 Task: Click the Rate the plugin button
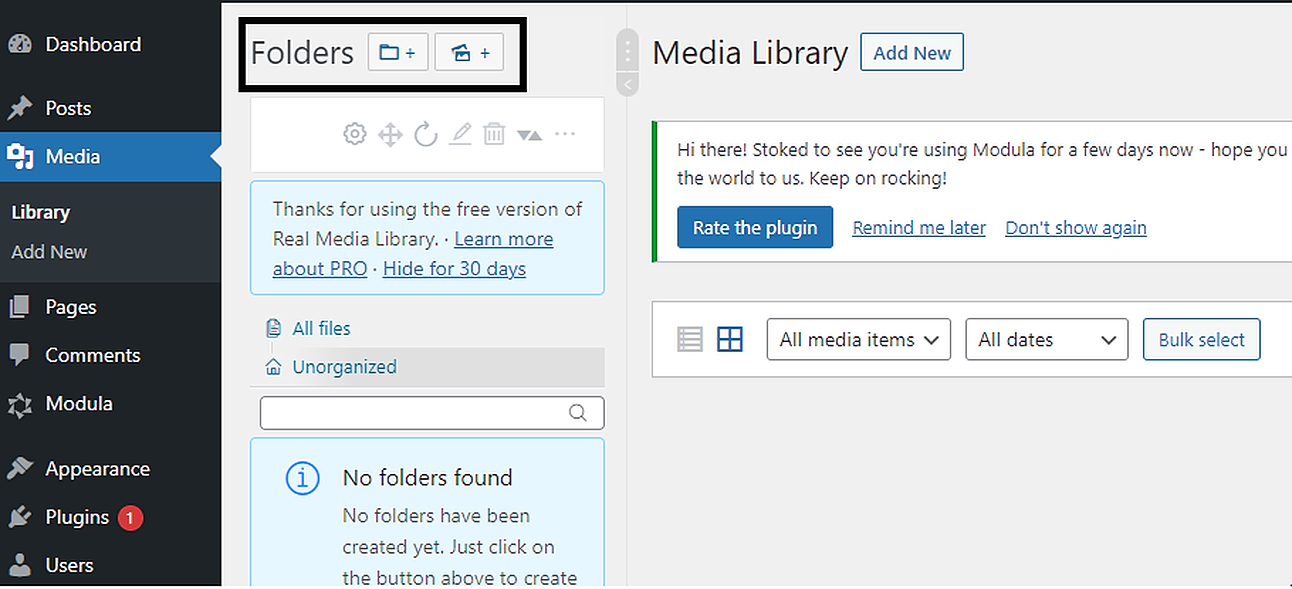pyautogui.click(x=755, y=227)
